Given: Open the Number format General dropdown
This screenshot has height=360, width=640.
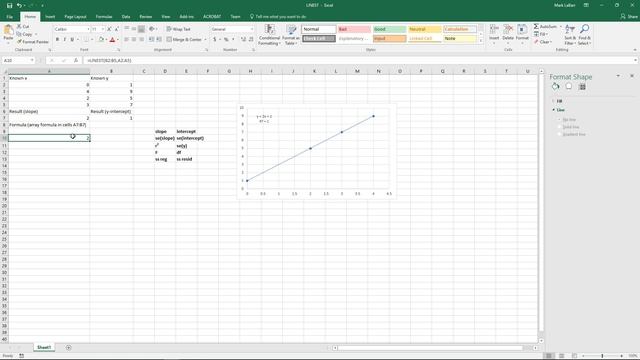Looking at the screenshot, I should pyautogui.click(x=252, y=29).
